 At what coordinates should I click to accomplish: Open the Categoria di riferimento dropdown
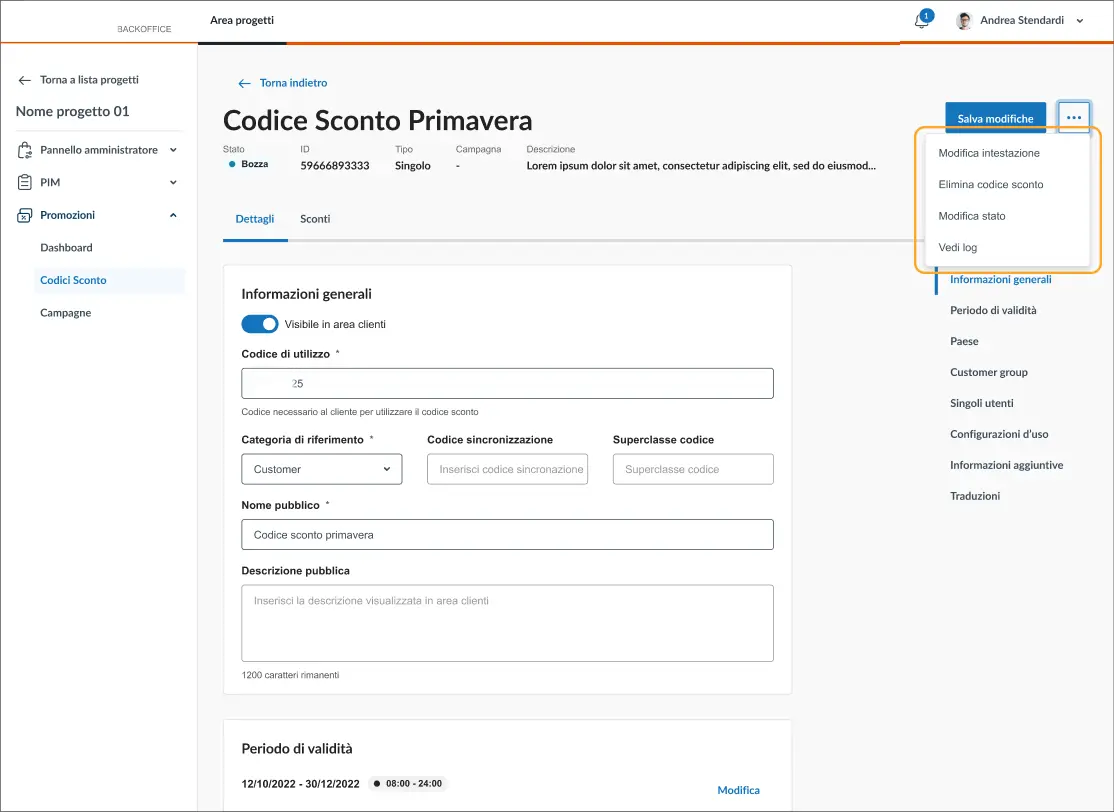click(321, 469)
